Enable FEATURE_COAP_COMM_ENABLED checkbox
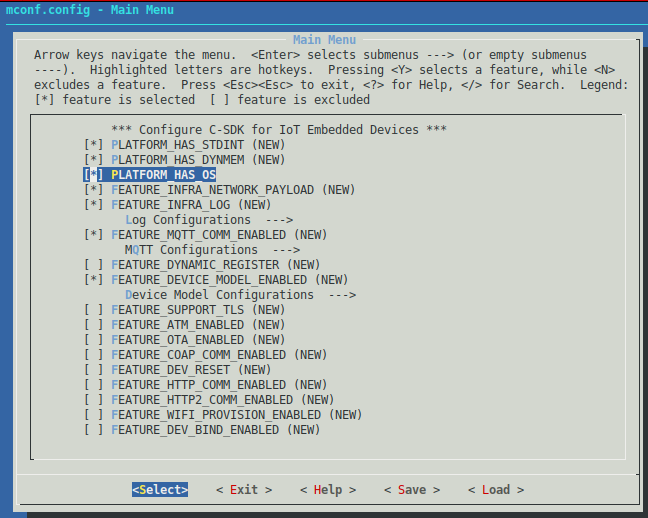Image resolution: width=648 pixels, height=518 pixels. coord(93,355)
